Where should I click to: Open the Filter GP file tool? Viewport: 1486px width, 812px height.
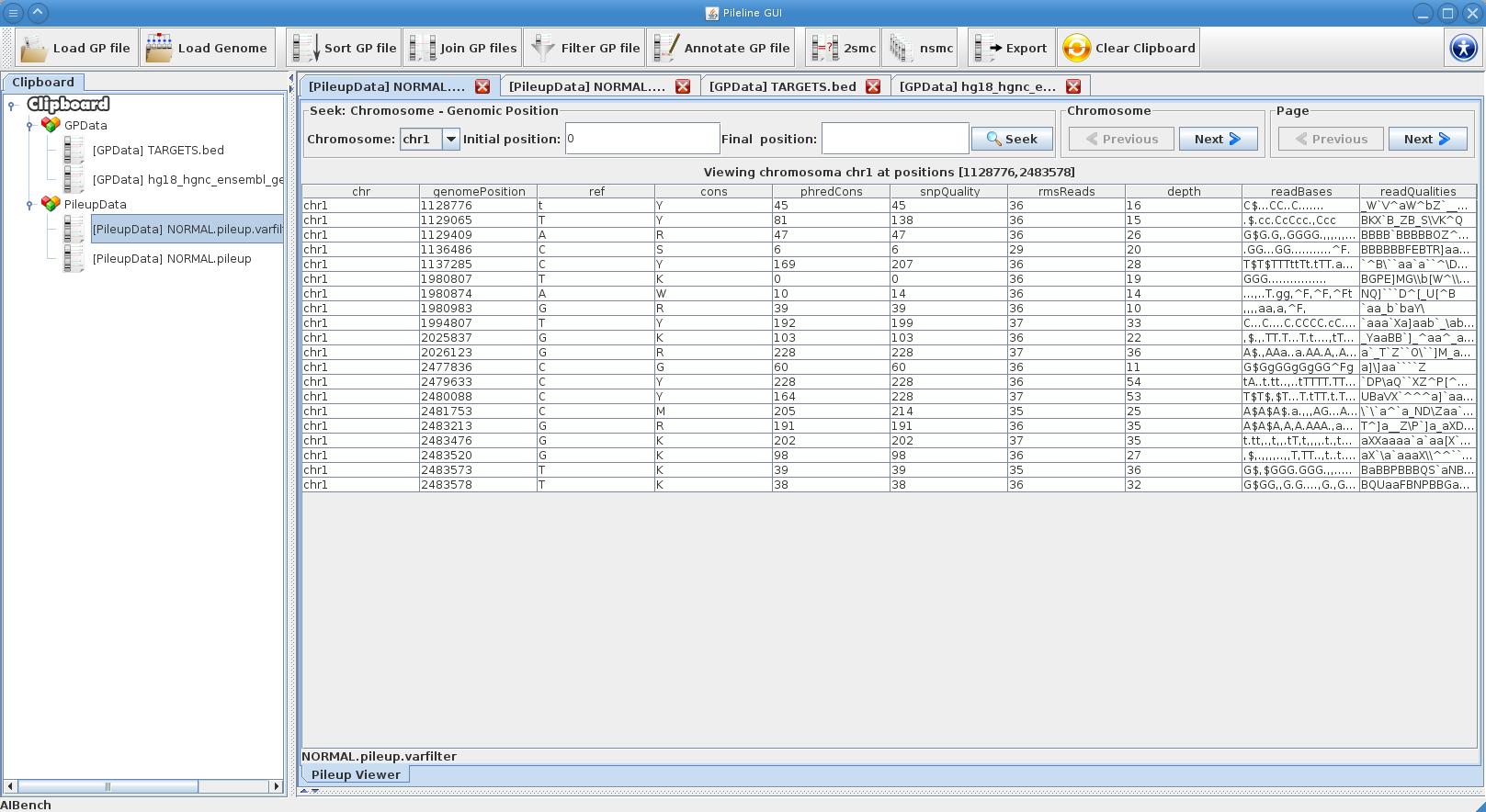(584, 48)
